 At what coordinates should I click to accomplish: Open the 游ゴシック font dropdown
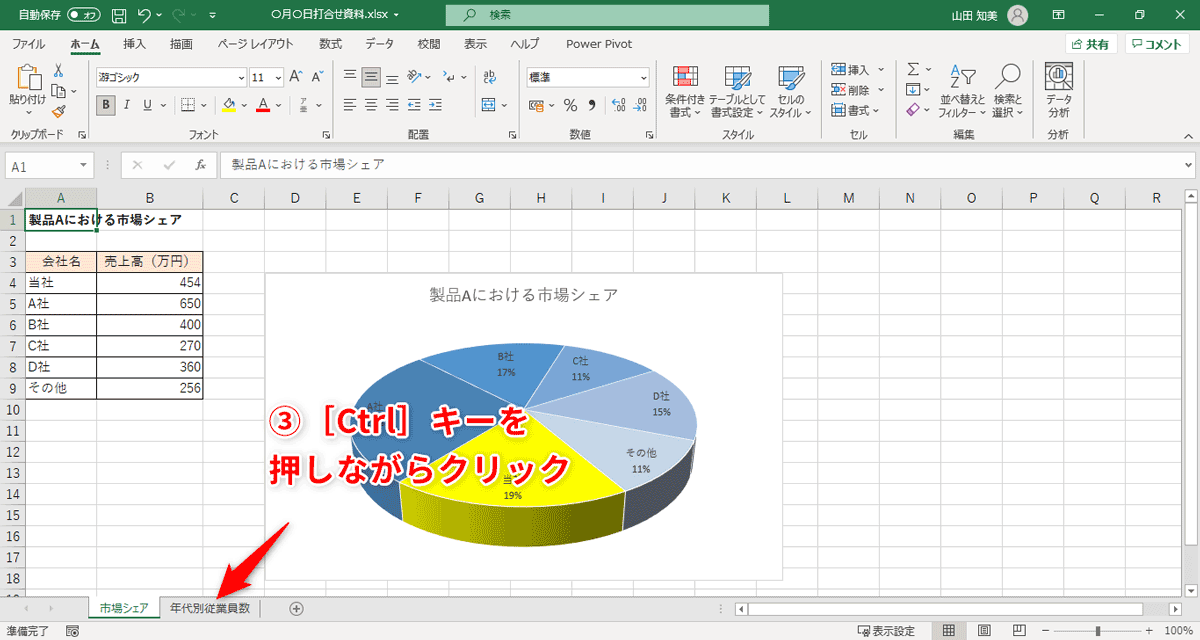click(x=243, y=77)
